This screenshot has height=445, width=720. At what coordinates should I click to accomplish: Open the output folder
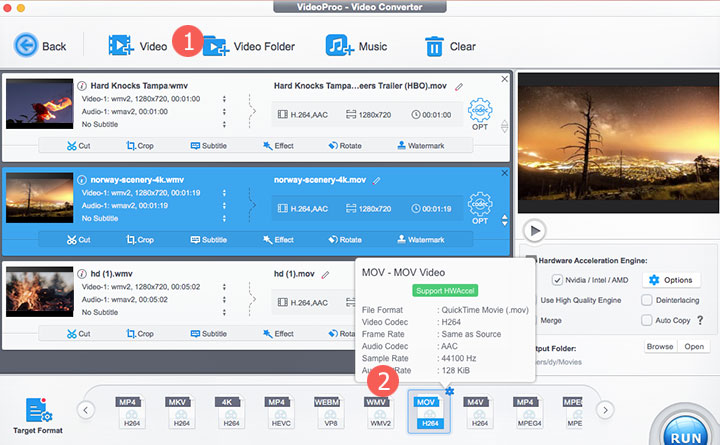[694, 347]
